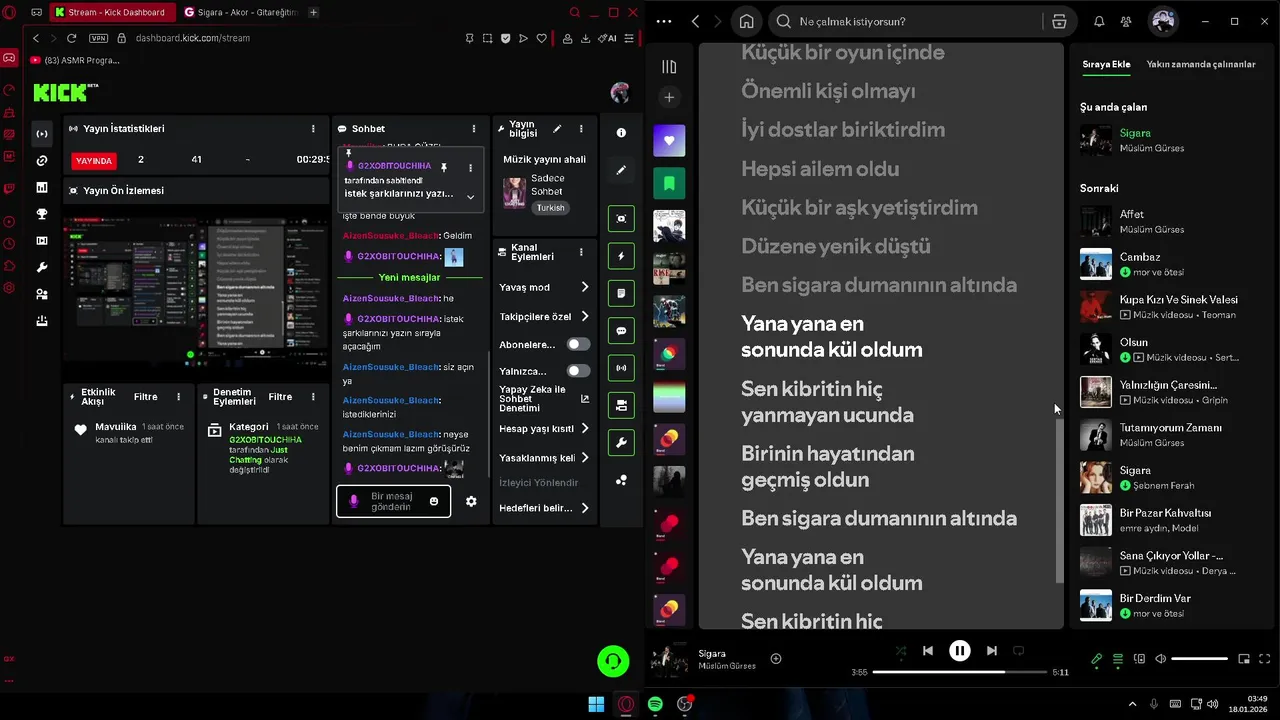
Task: Open Sohbet panel three-dot menu
Action: pyautogui.click(x=474, y=129)
